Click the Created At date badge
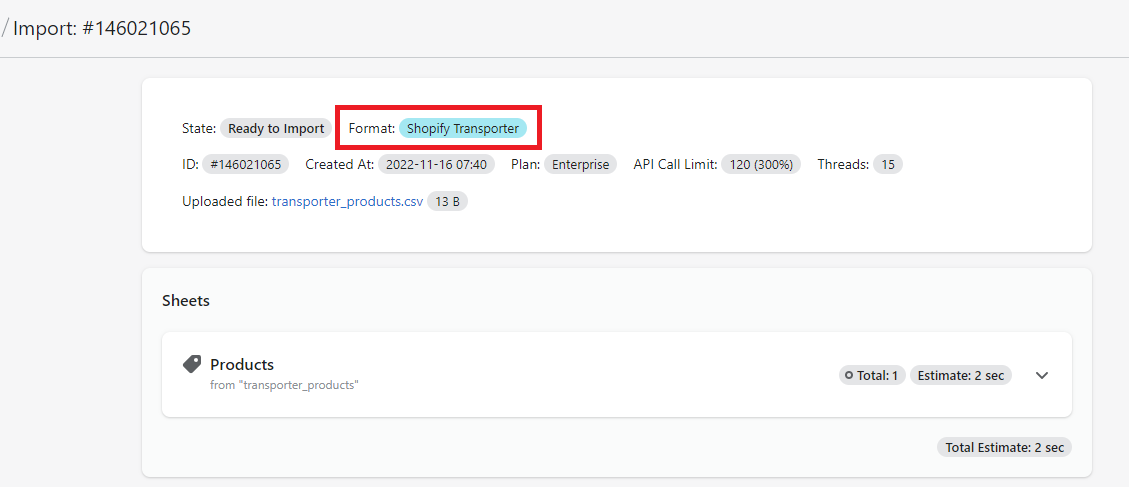This screenshot has width=1129, height=487. tap(436, 164)
